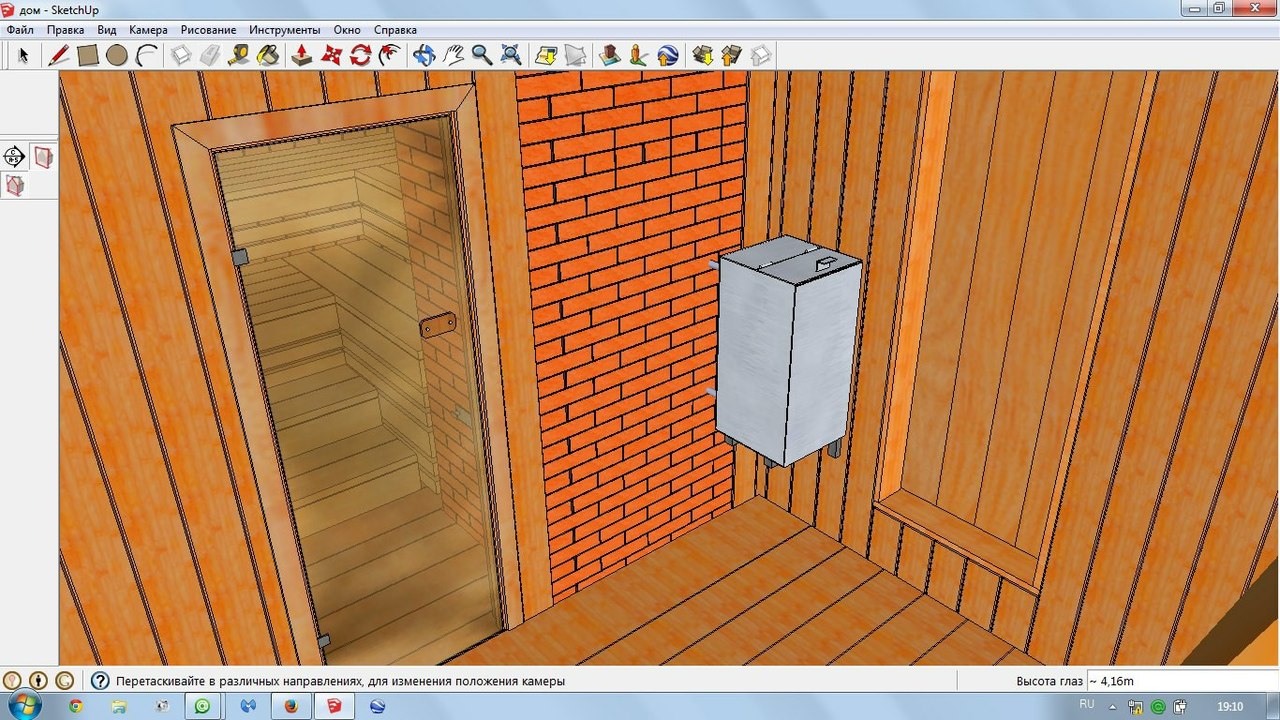This screenshot has height=720, width=1280.
Task: Click the Zoom Extents tool
Action: click(511, 55)
